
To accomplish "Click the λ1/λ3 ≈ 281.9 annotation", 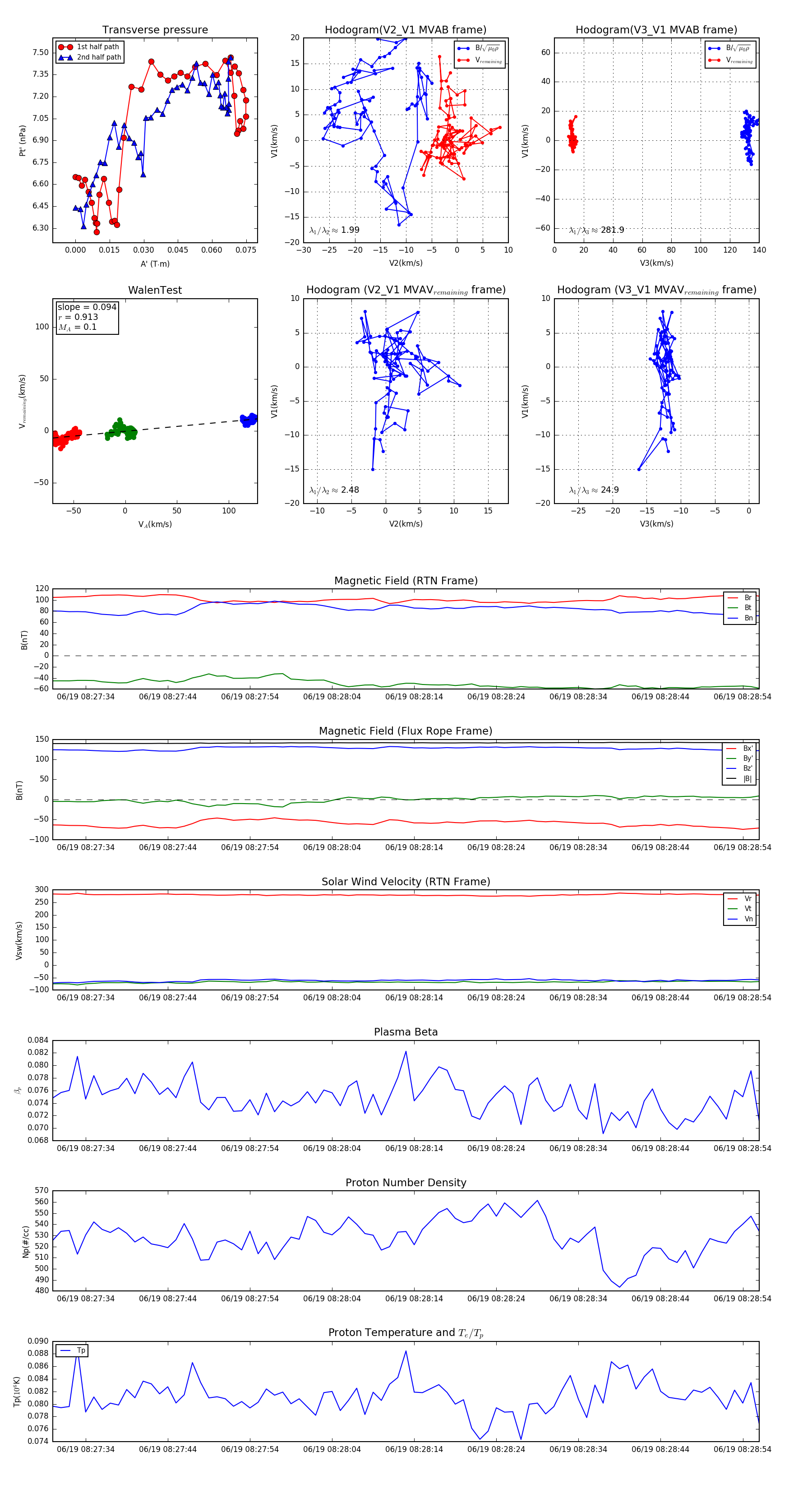I will coord(596,230).
